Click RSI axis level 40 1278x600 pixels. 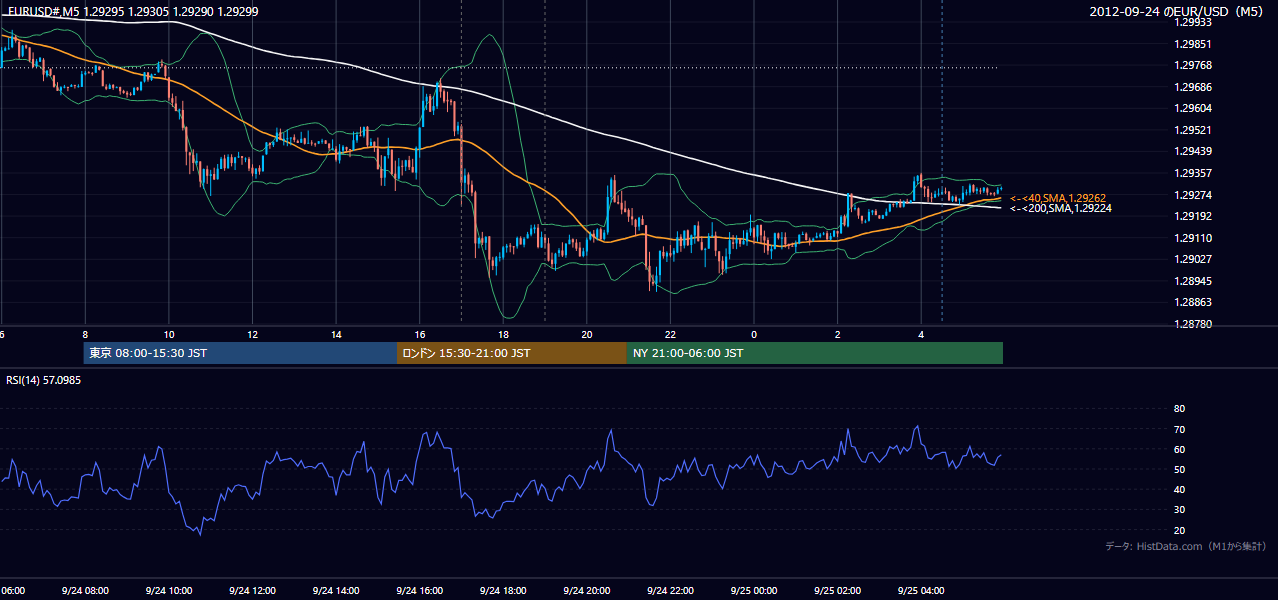coord(1179,489)
